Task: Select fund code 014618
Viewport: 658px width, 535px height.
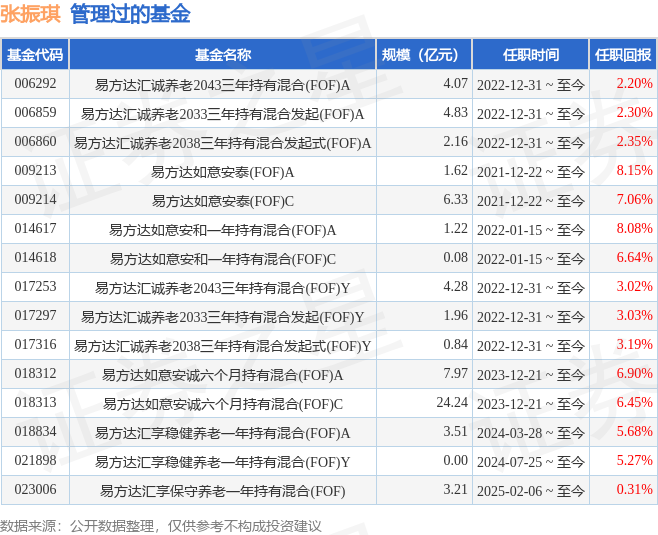Action: coord(35,257)
